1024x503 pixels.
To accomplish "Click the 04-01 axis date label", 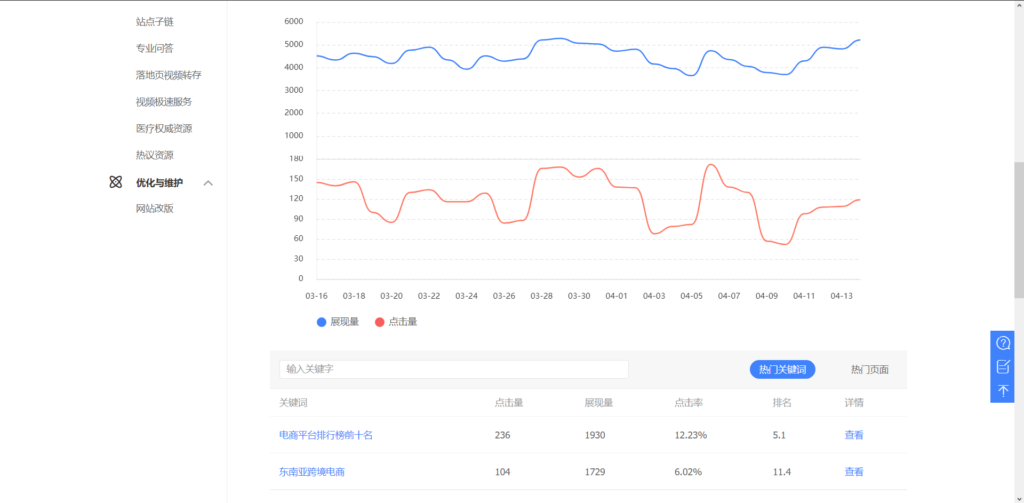I will [616, 296].
